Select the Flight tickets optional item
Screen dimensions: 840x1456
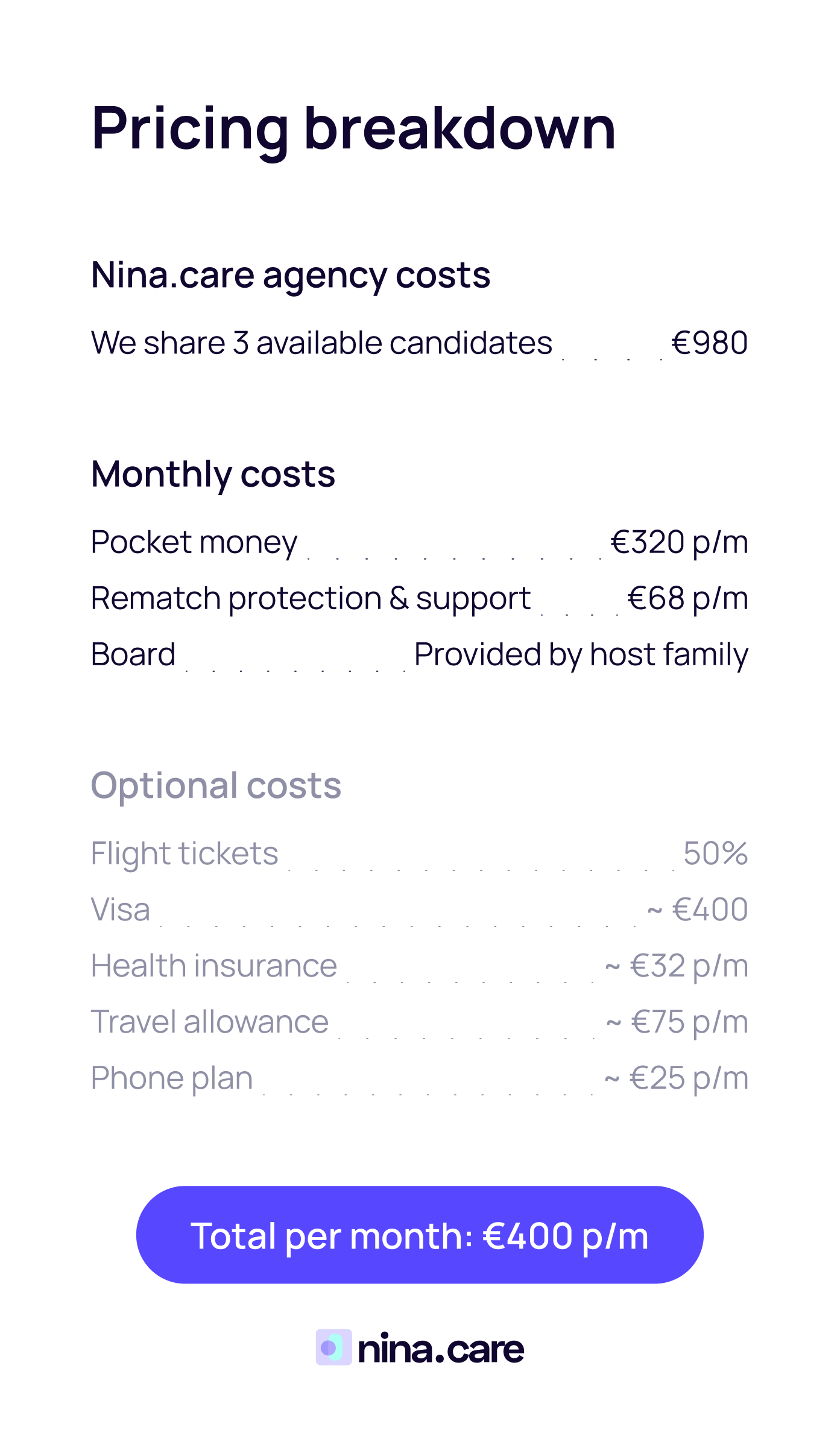pos(185,853)
